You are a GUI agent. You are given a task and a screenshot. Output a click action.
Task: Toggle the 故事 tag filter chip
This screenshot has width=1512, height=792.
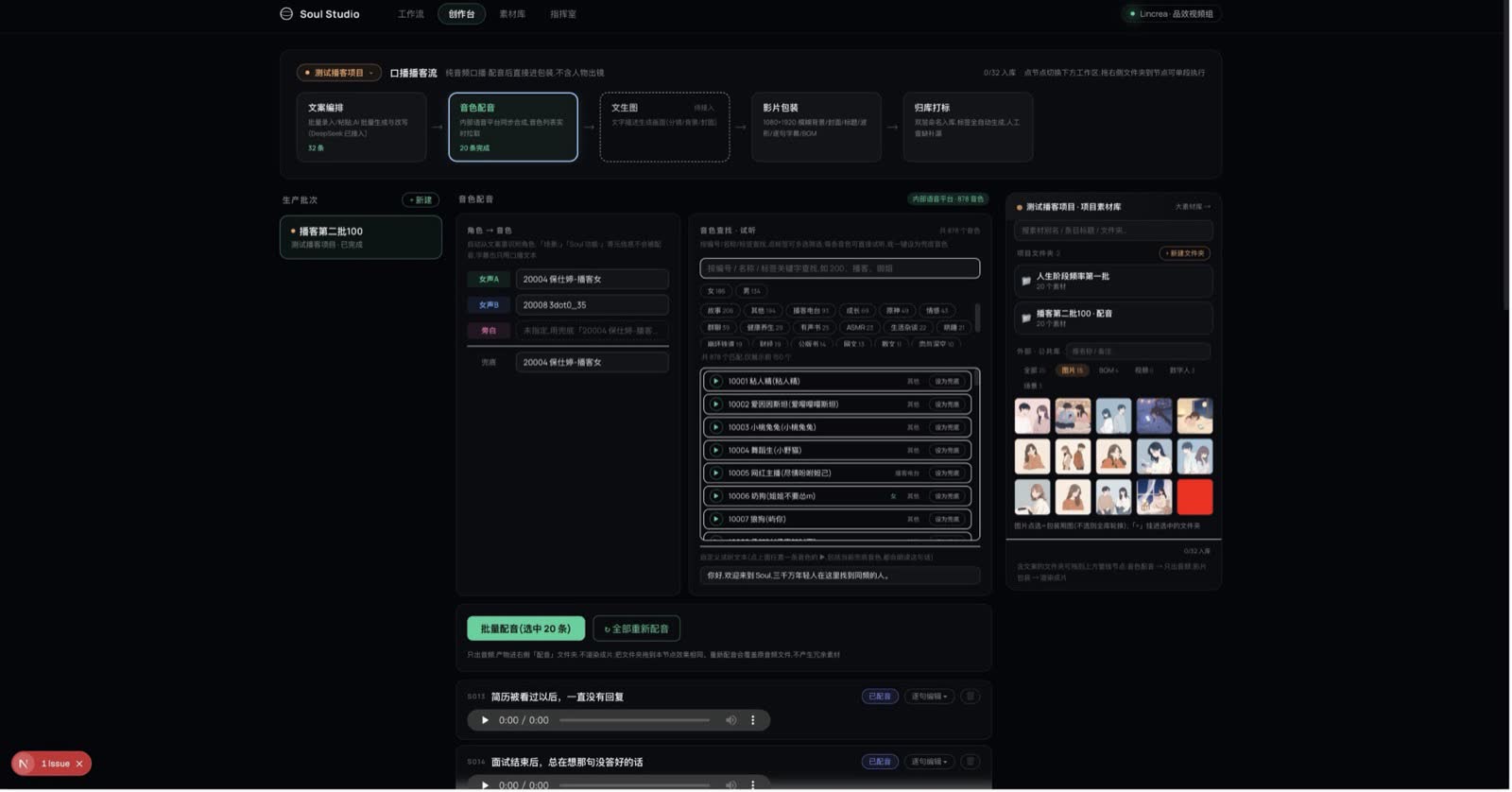click(x=720, y=311)
